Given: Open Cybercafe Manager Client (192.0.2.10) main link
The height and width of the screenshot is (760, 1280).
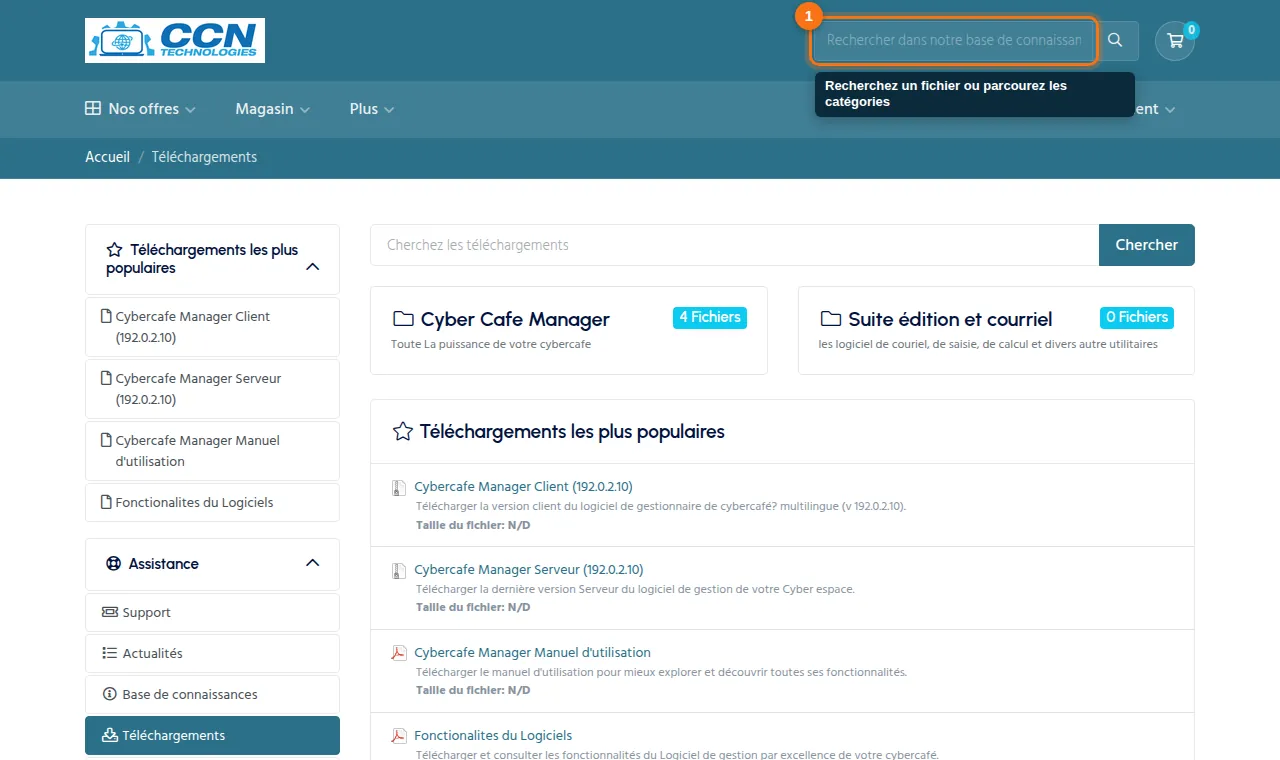Looking at the screenshot, I should [523, 486].
